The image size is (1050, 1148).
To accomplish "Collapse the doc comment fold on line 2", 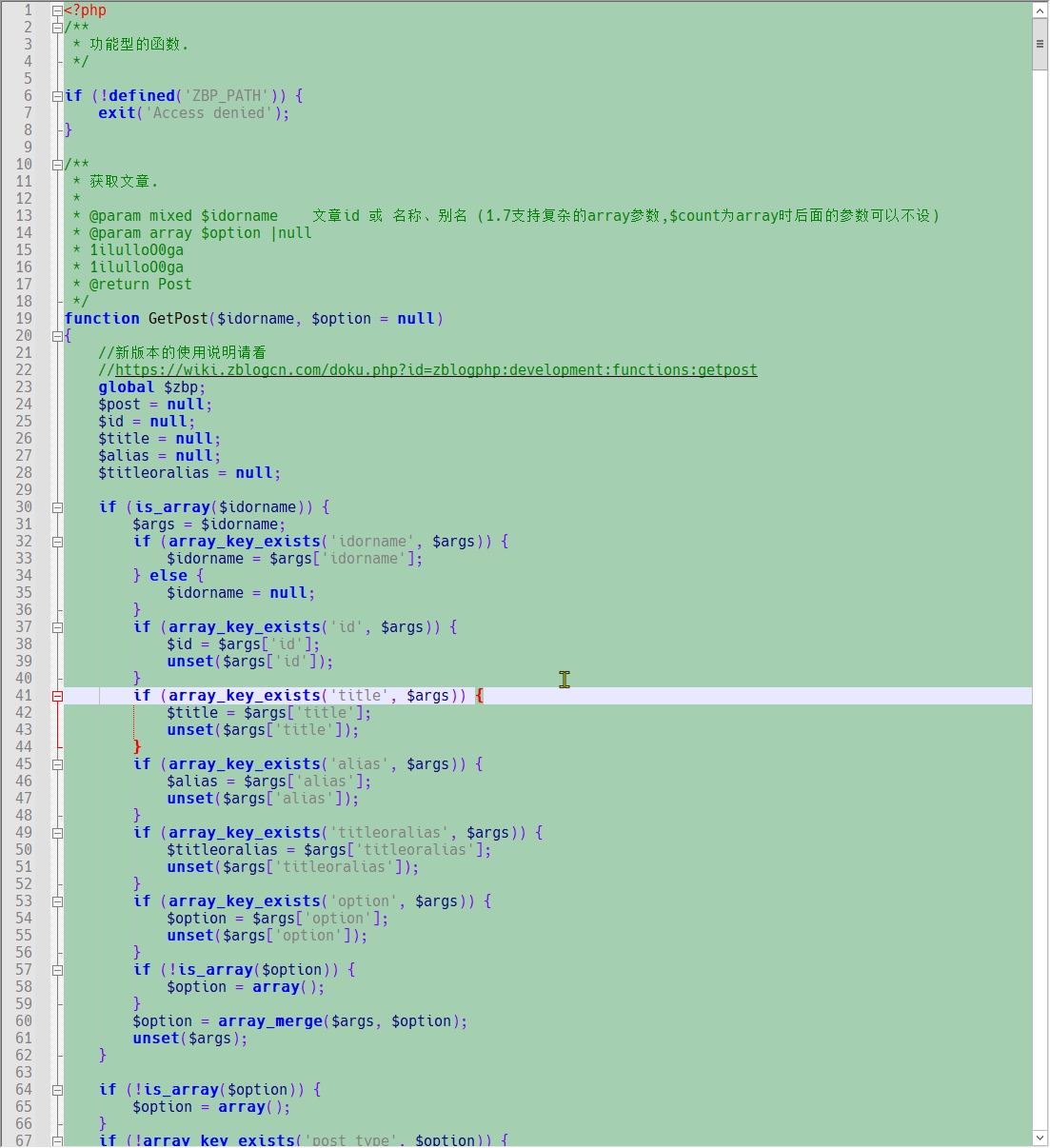I will pyautogui.click(x=57, y=28).
